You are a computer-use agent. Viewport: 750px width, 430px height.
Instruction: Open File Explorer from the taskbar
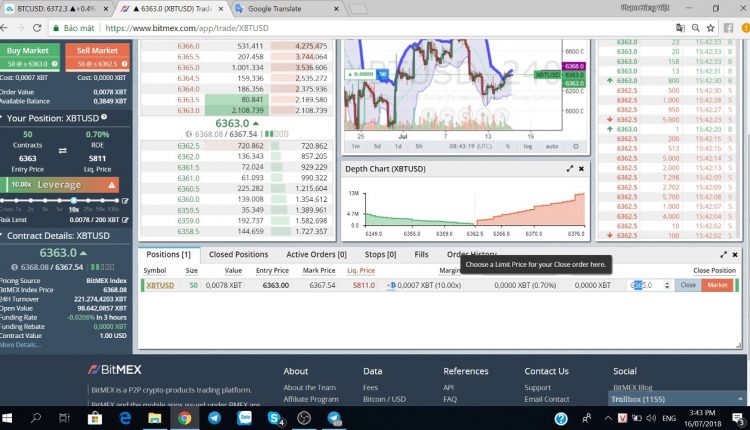click(x=154, y=419)
